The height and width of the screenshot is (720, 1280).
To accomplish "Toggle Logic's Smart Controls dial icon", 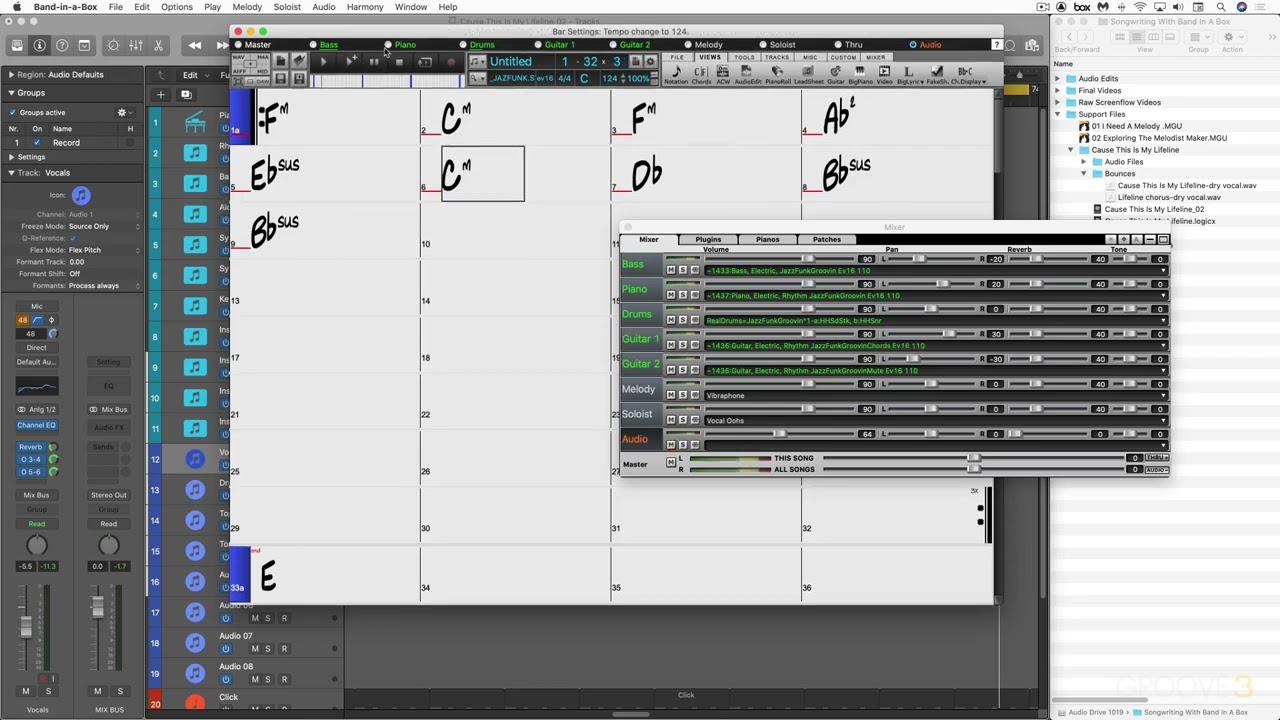I will pyautogui.click(x=113, y=45).
